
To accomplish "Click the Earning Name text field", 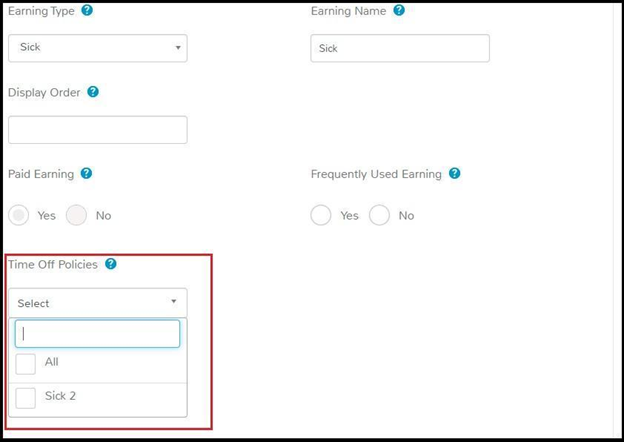I will 400,48.
